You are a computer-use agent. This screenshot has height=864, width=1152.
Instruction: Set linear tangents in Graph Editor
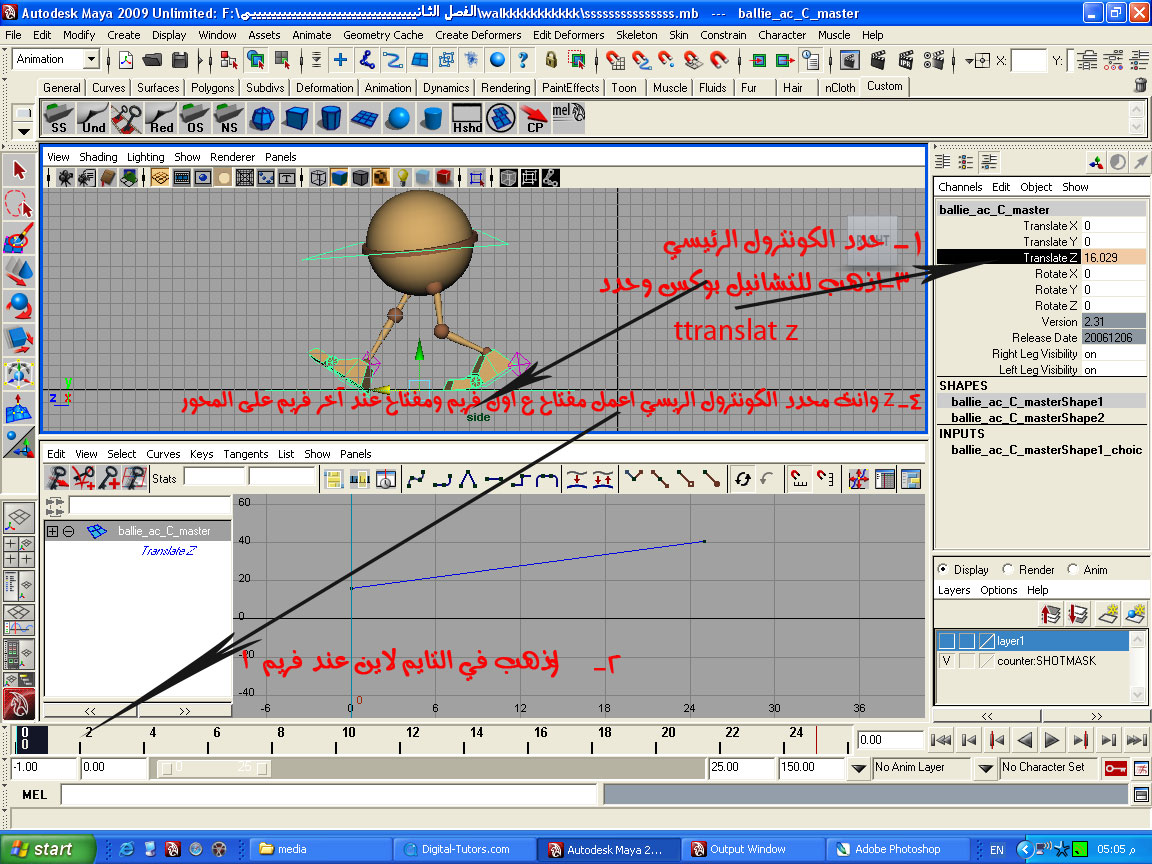click(467, 479)
